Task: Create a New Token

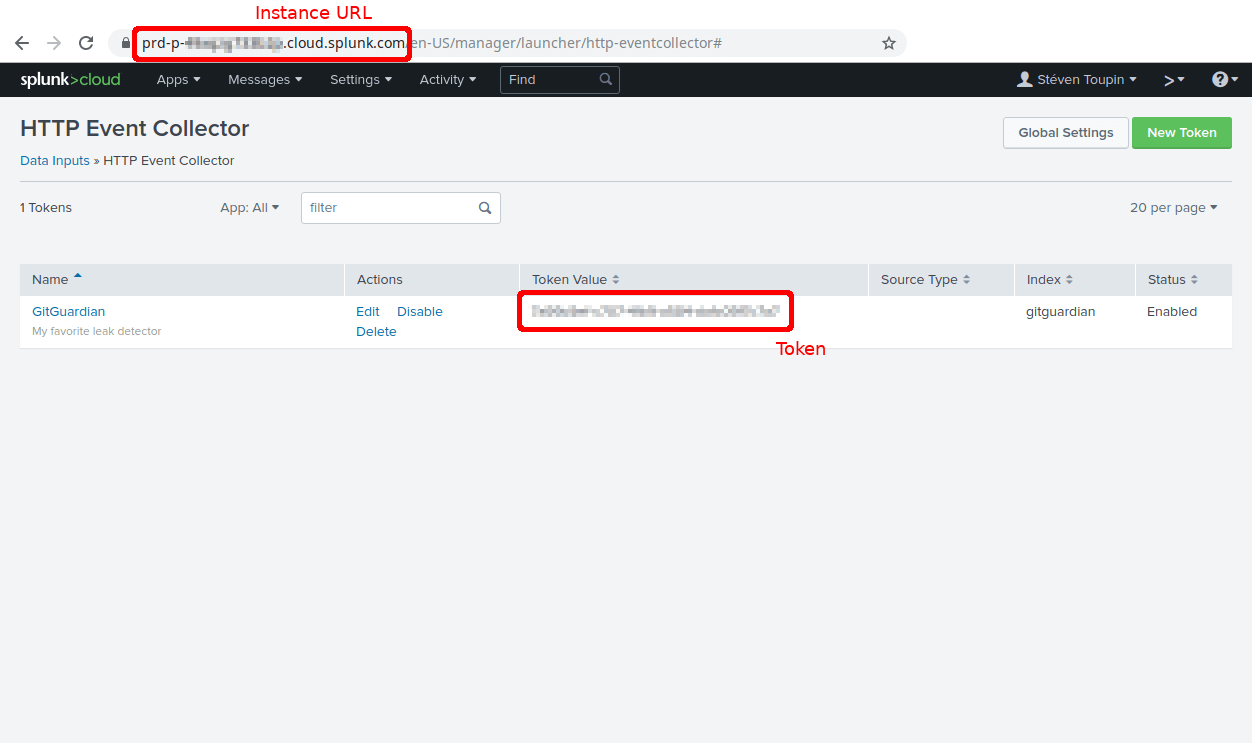Action: tap(1182, 133)
